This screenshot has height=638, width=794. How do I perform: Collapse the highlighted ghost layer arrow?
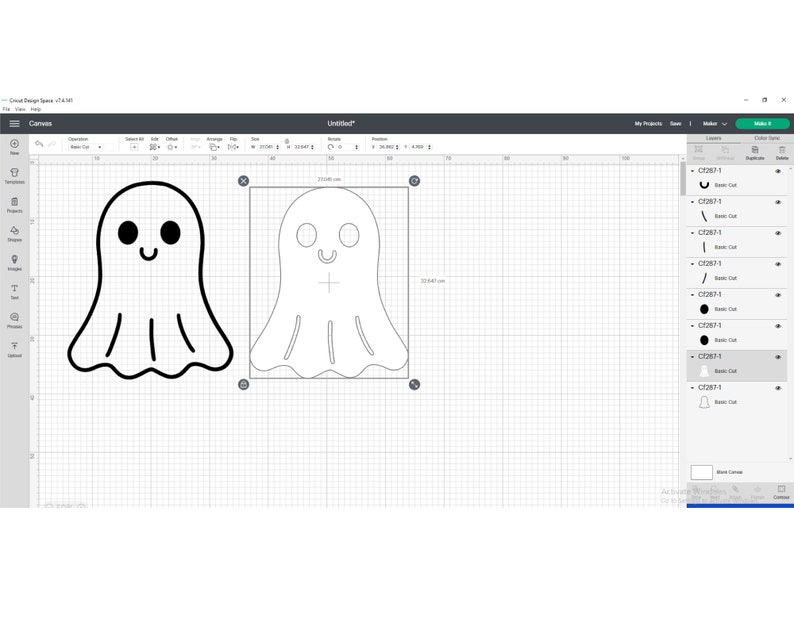(x=693, y=357)
